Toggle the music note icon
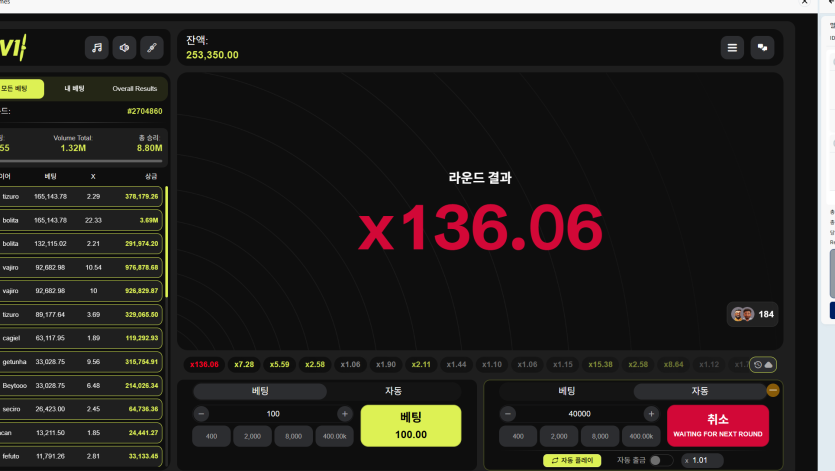 point(96,48)
